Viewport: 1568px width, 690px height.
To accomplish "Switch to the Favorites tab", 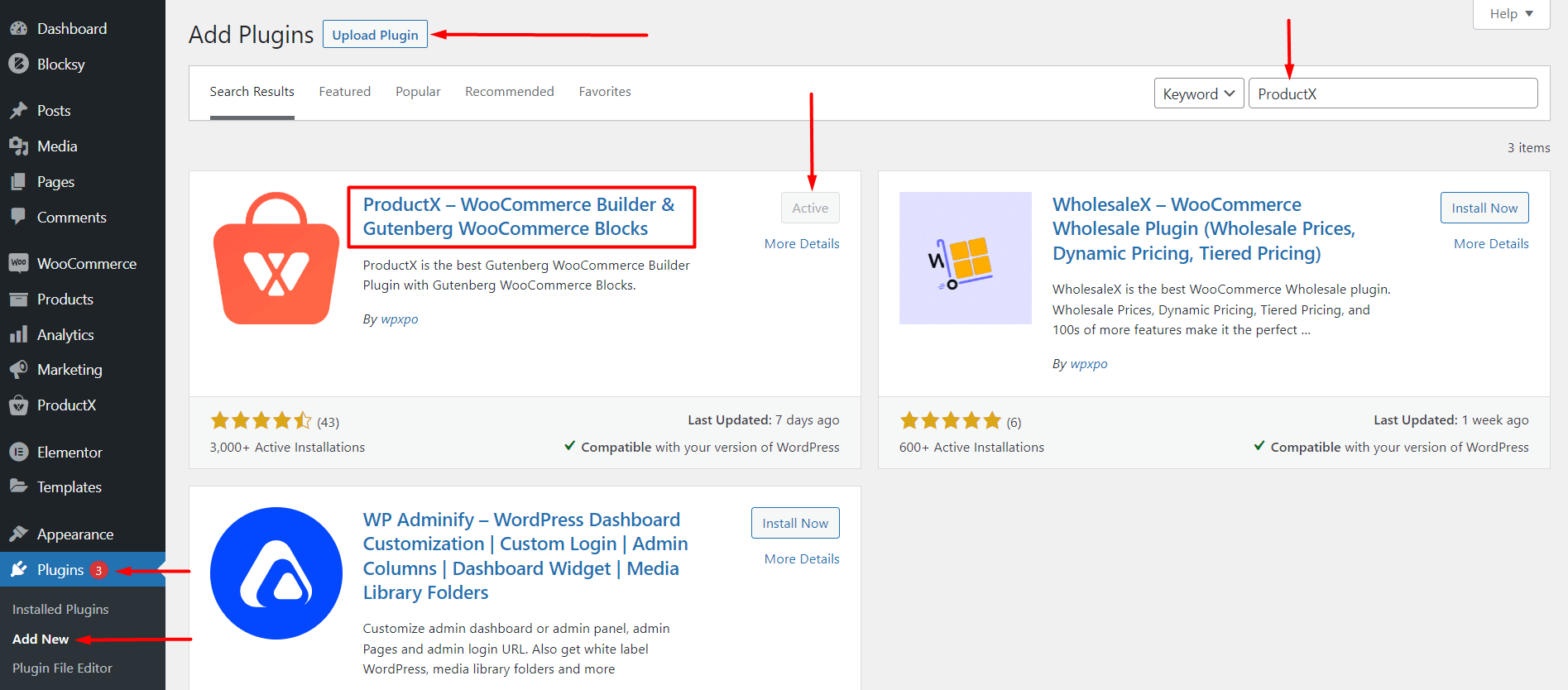I will tap(605, 92).
